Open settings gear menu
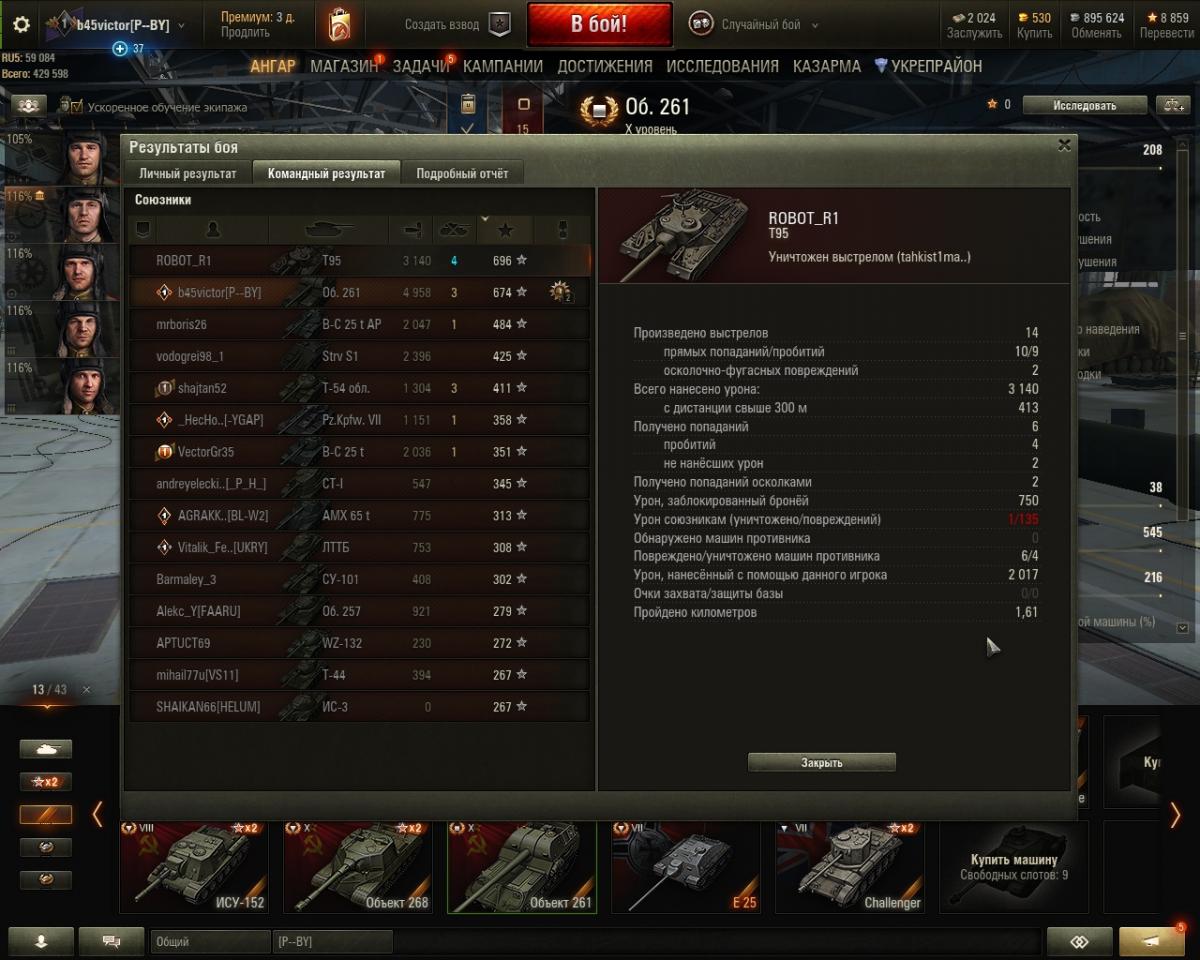 click(21, 25)
